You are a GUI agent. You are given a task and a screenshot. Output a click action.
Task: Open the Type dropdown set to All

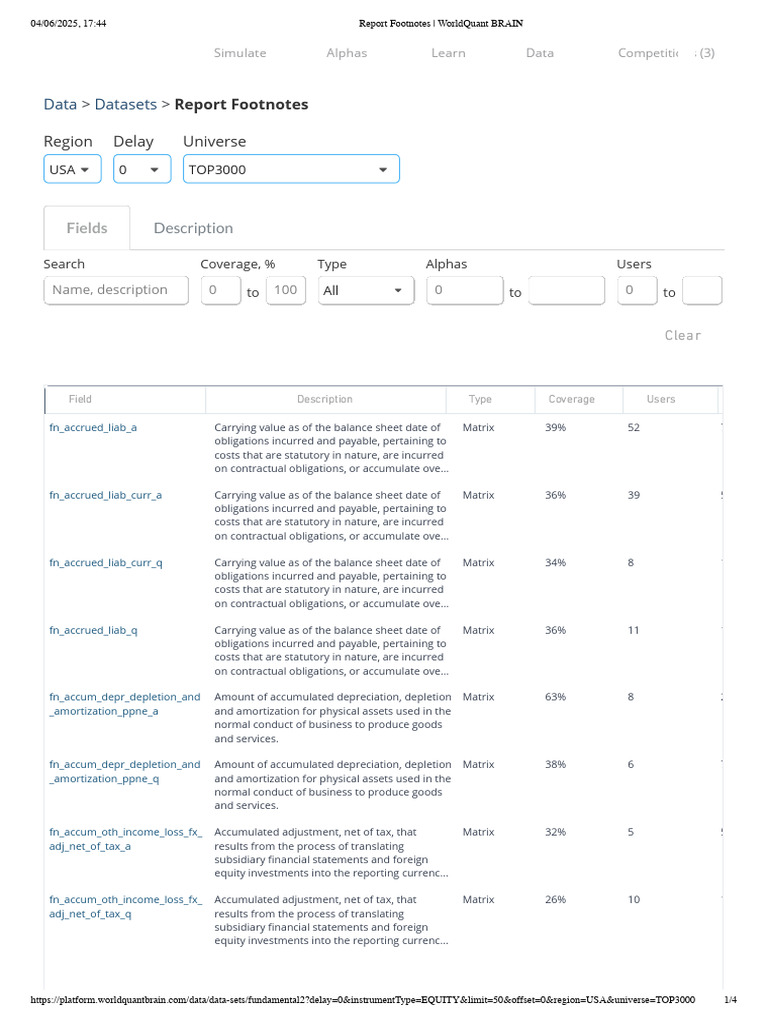click(x=366, y=290)
